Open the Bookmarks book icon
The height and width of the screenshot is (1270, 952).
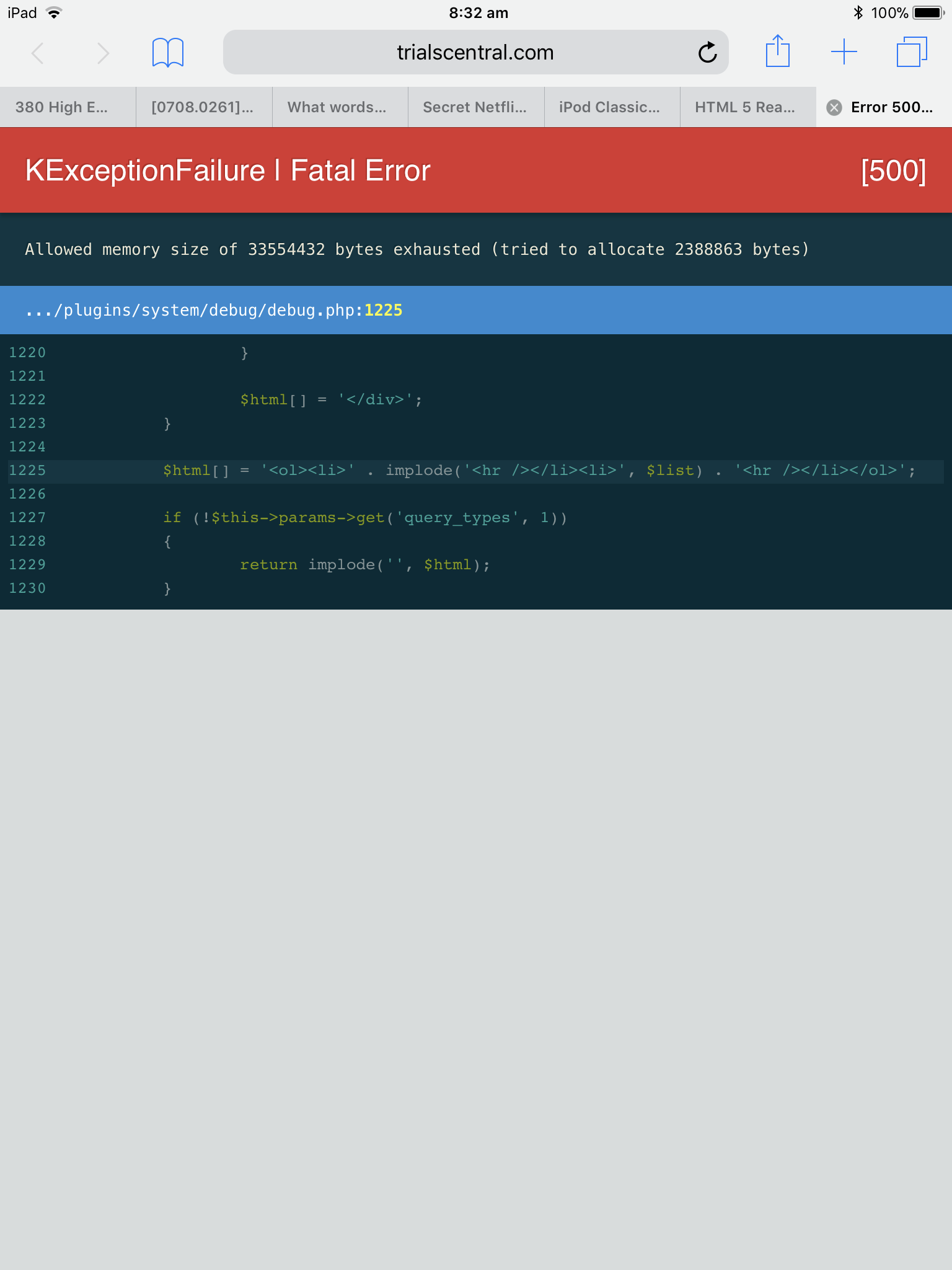pos(168,53)
